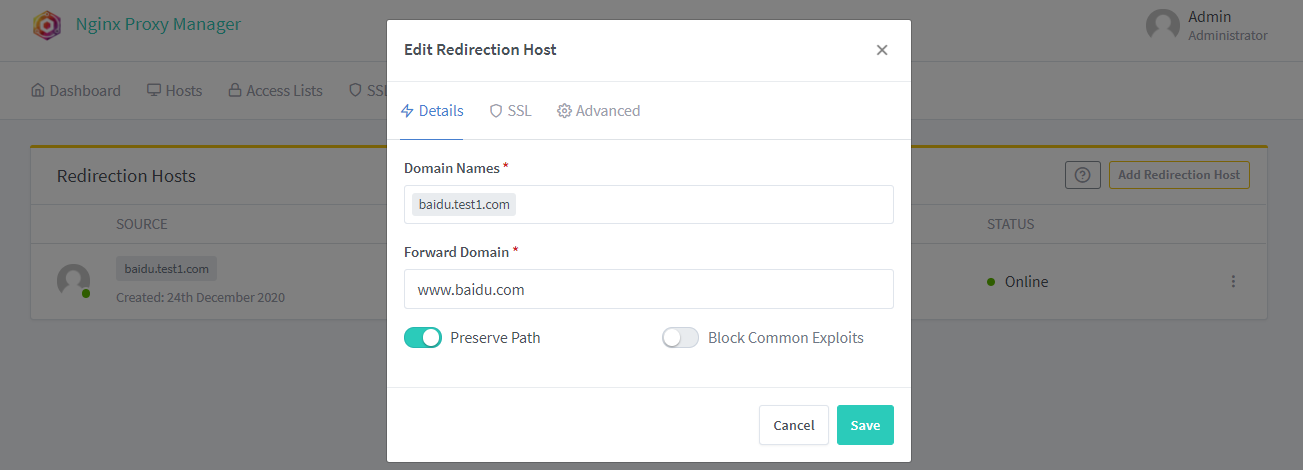Image resolution: width=1303 pixels, height=470 pixels.
Task: Click the Admin user avatar icon
Action: tap(1162, 26)
